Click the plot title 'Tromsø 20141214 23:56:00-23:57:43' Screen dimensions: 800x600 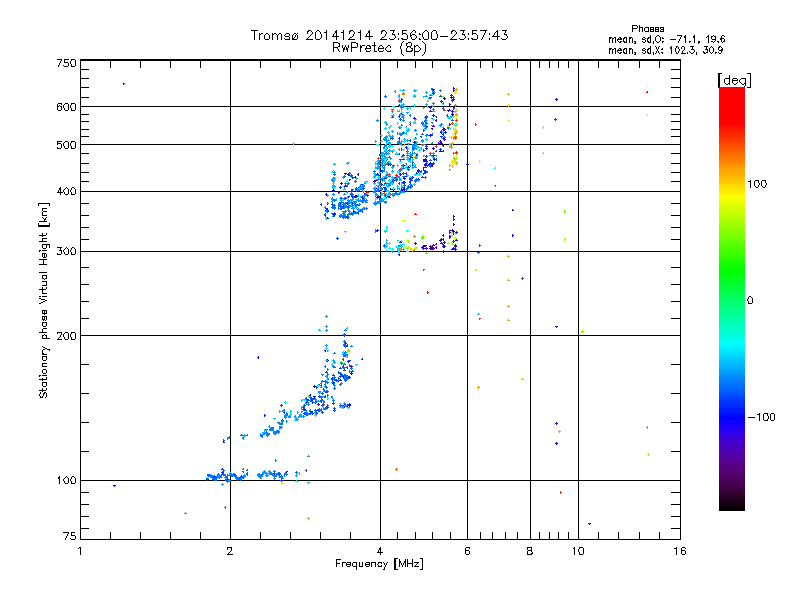(x=379, y=35)
